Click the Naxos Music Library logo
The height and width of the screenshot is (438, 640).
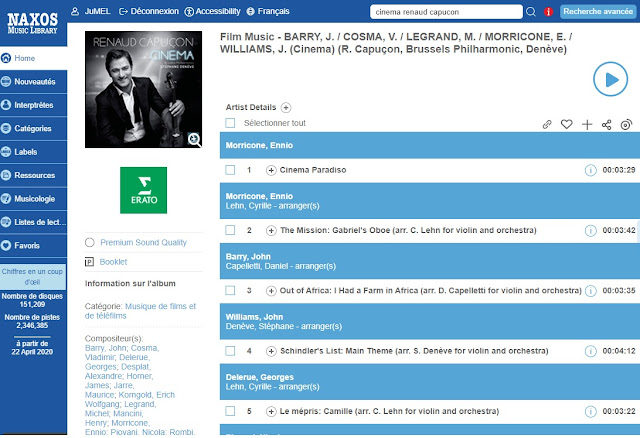[32, 23]
